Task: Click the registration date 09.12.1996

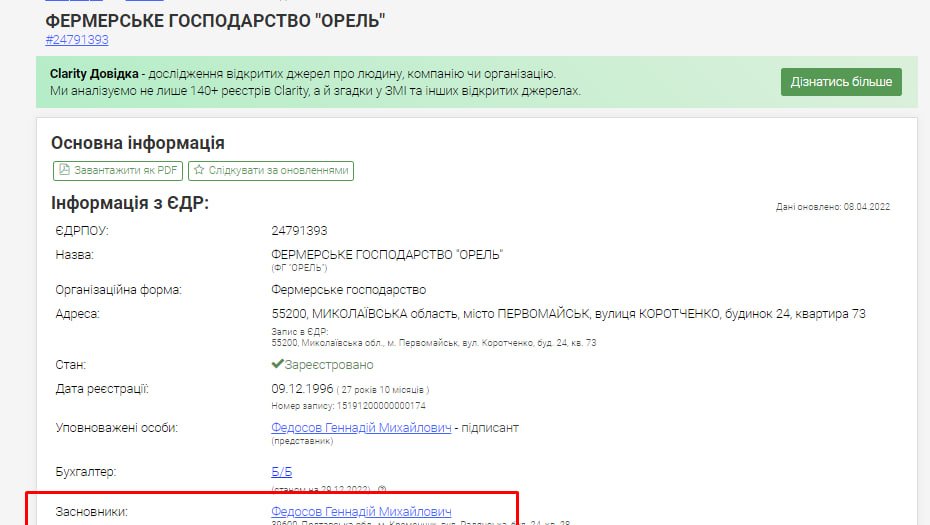Action: (301, 389)
